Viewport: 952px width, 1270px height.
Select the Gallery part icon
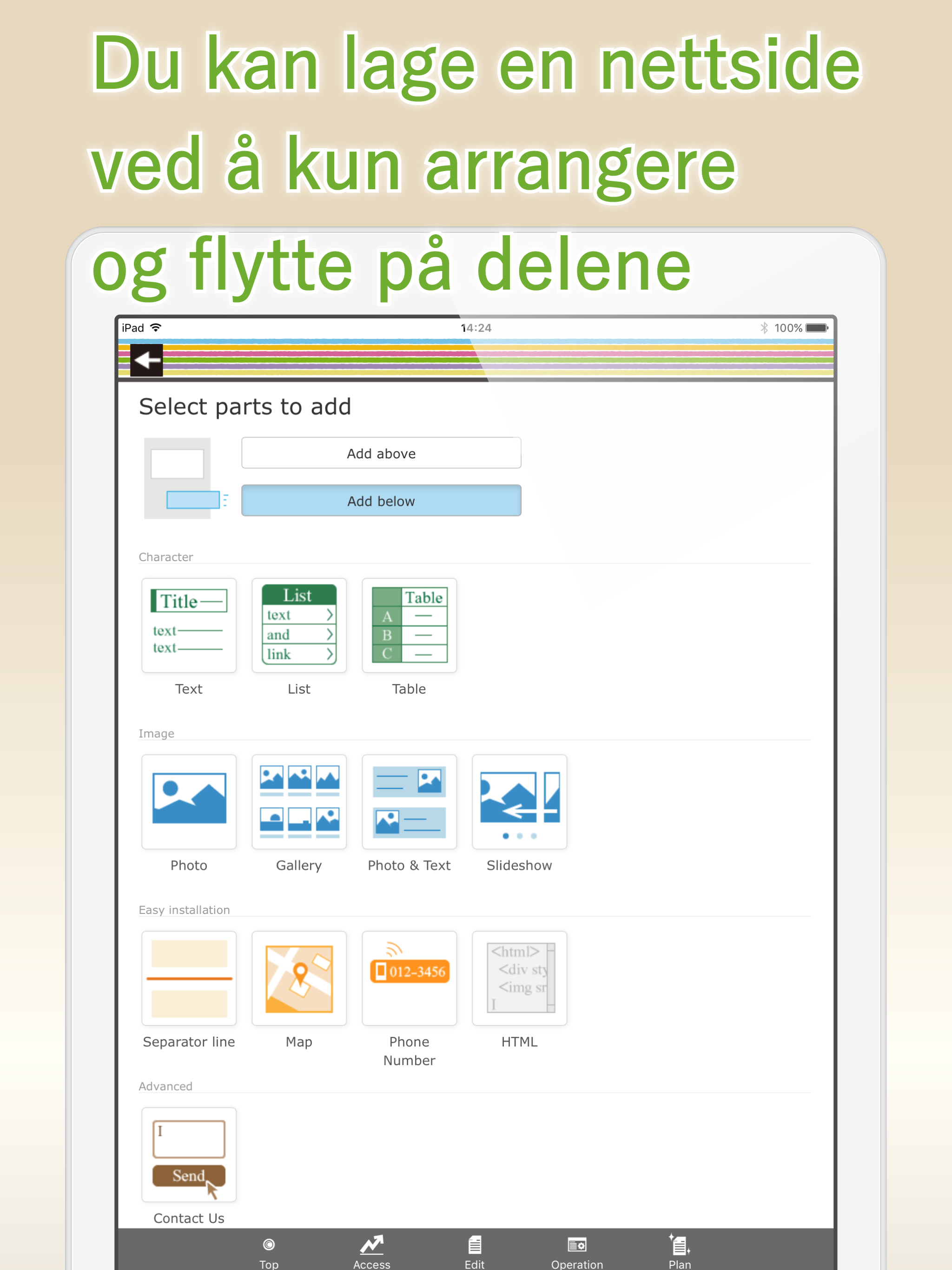[x=298, y=801]
